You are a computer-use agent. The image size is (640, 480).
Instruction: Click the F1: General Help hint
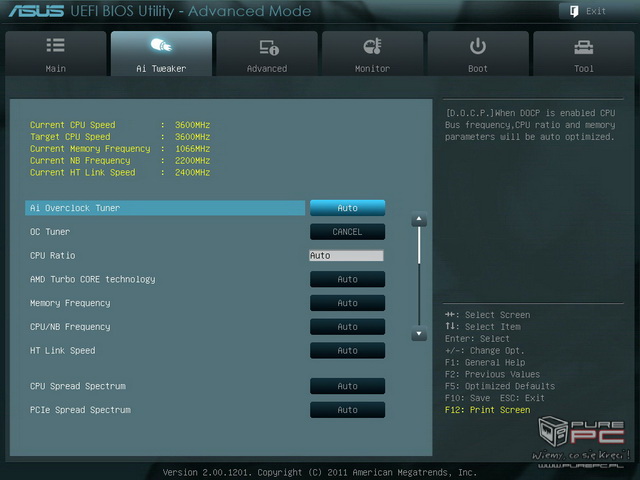pos(485,362)
